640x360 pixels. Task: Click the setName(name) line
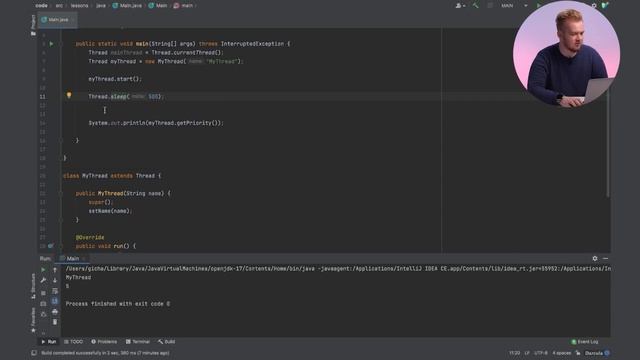tap(110, 211)
